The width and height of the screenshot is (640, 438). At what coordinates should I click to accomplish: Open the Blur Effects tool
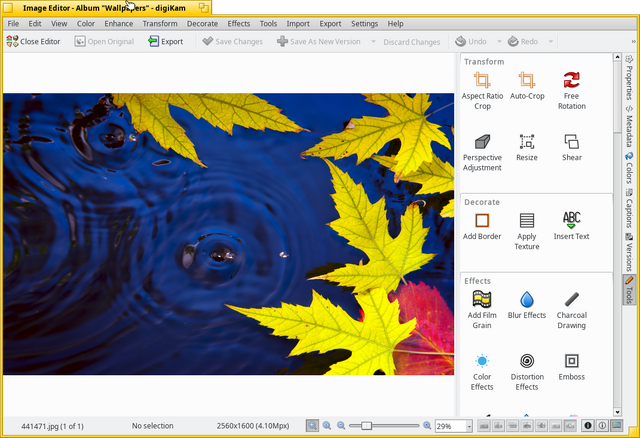527,305
